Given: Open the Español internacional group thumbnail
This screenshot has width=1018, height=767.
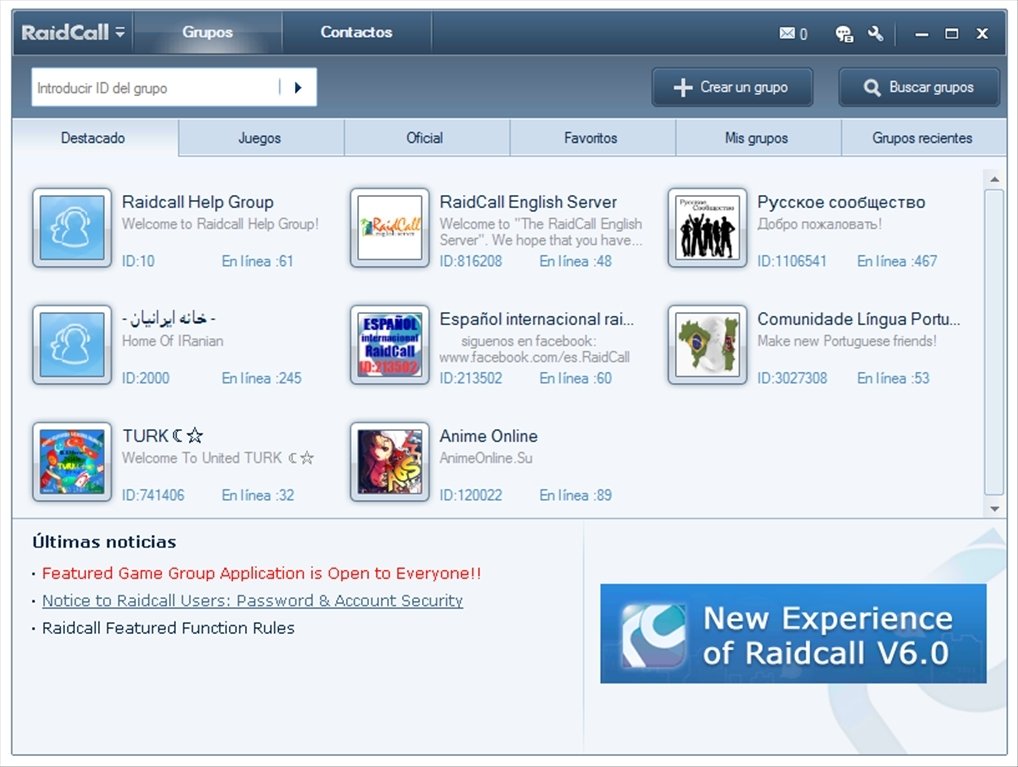Looking at the screenshot, I should [390, 345].
